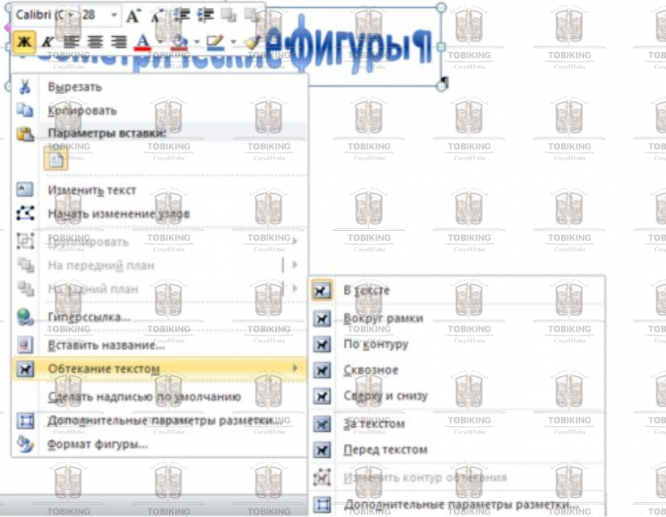Select В тексте wrapping icon

[x=322, y=291]
